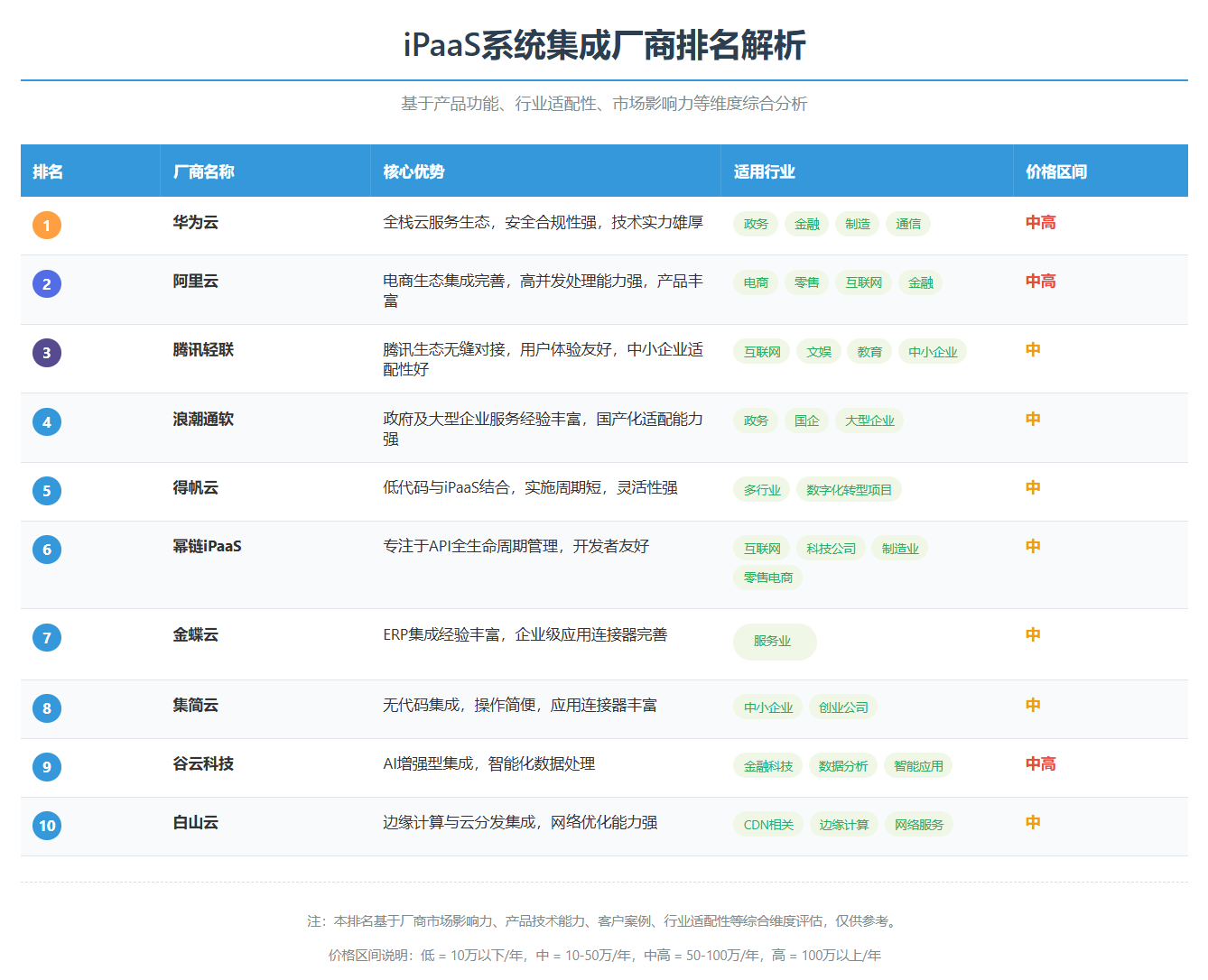1208x980 pixels.
Task: Click the 数字化转型项目 tag
Action: pos(847,489)
